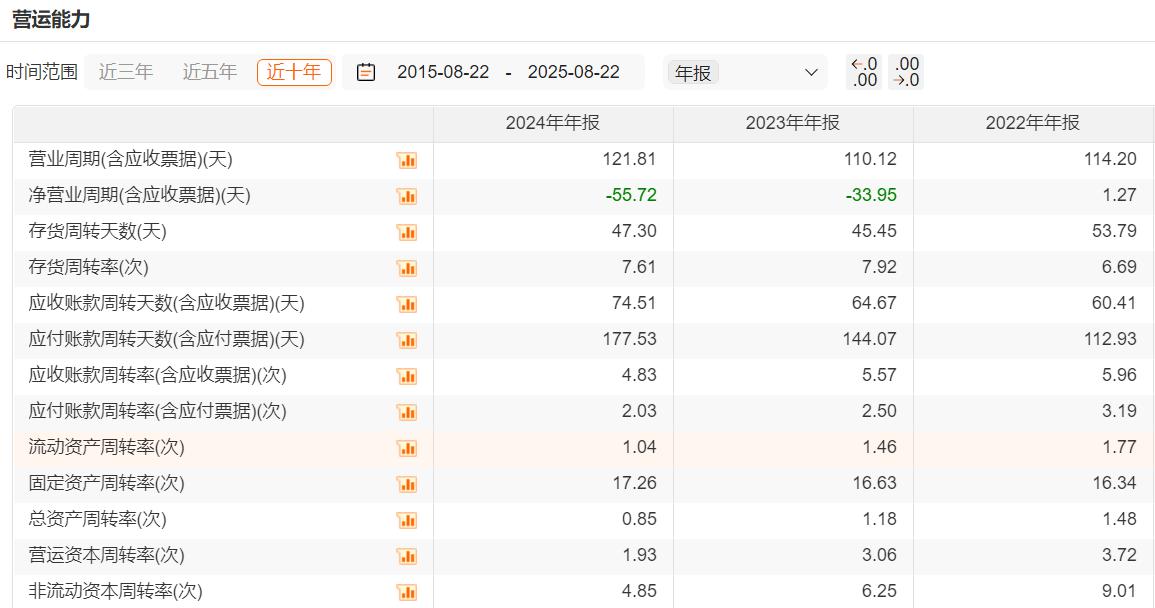Select 近三年 time range
1155x608 pixels.
pos(126,72)
